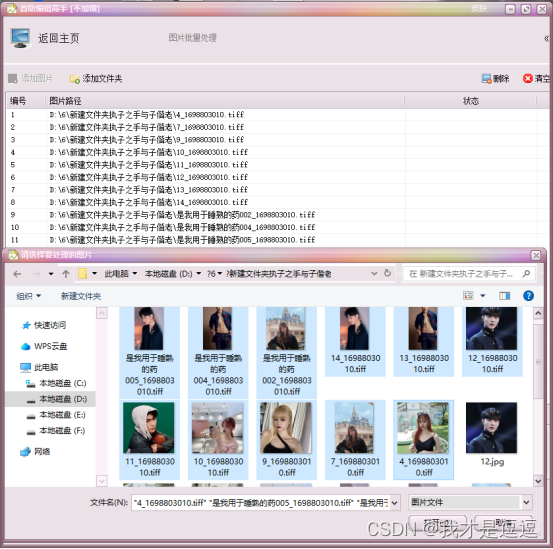Select row 4 path 10_1698803010.tiff
The width and height of the screenshot is (553, 549).
coord(148,152)
